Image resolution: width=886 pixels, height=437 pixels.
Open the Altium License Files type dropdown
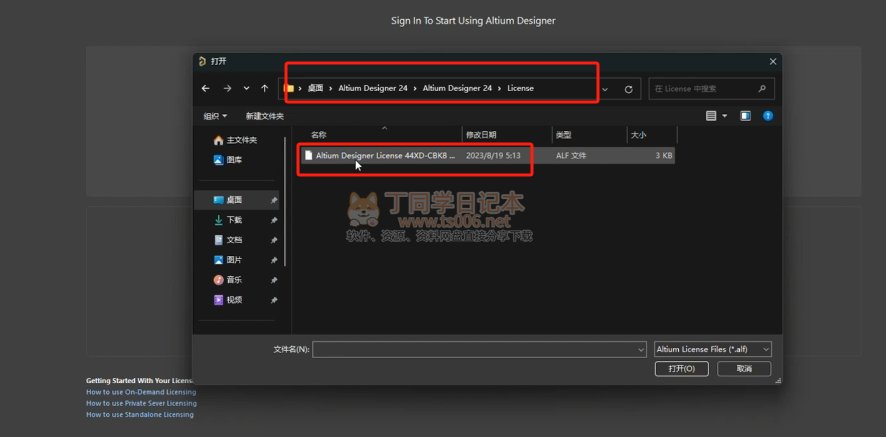coord(712,349)
